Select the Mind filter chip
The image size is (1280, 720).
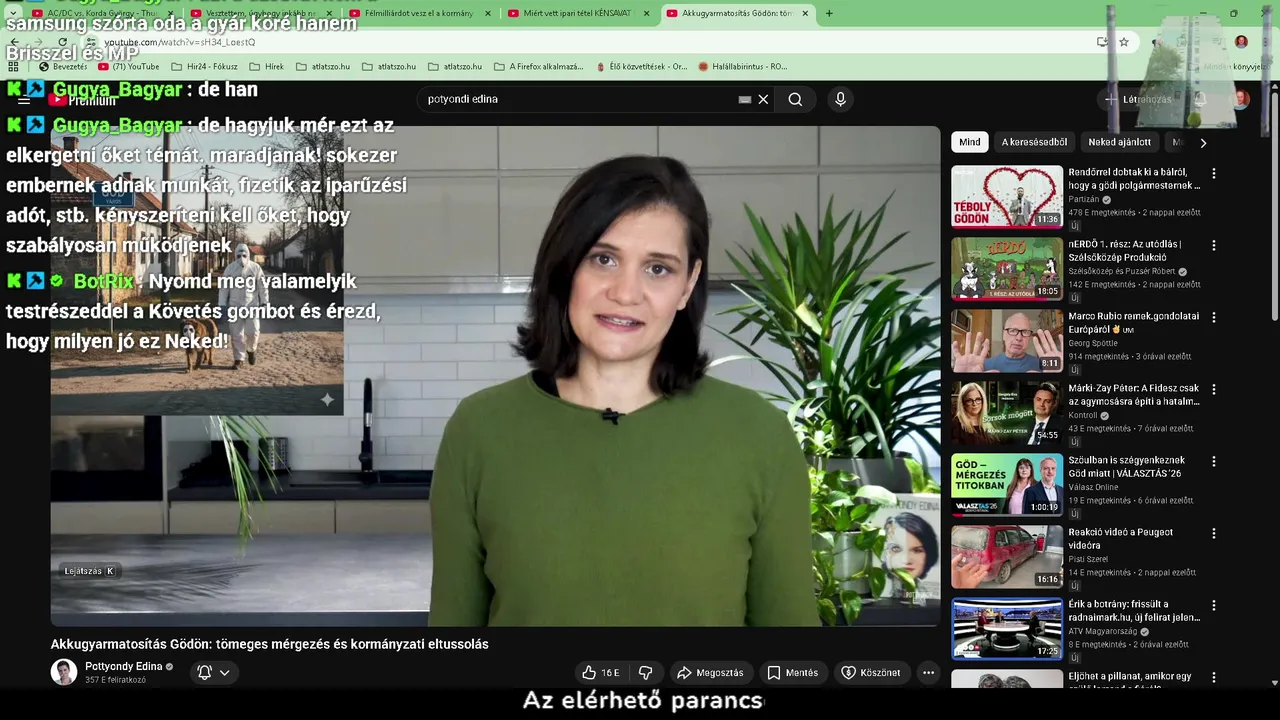[x=970, y=142]
